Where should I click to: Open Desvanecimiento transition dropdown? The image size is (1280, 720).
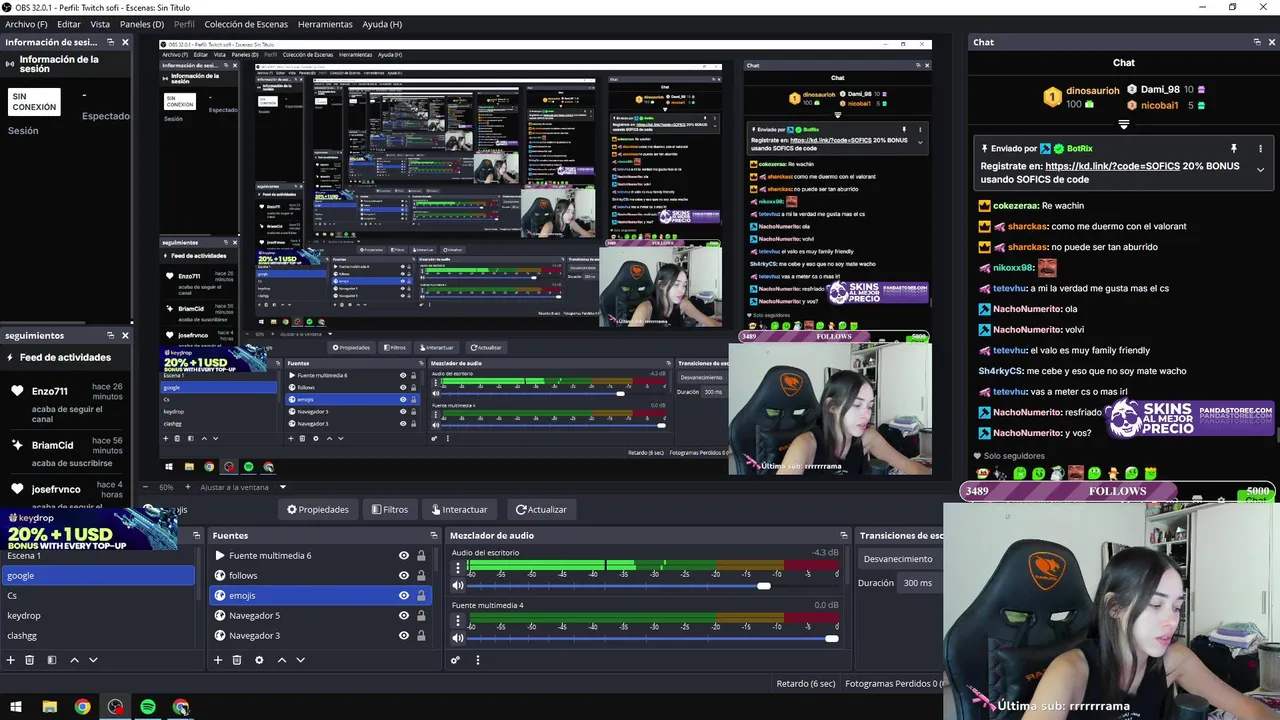900,559
